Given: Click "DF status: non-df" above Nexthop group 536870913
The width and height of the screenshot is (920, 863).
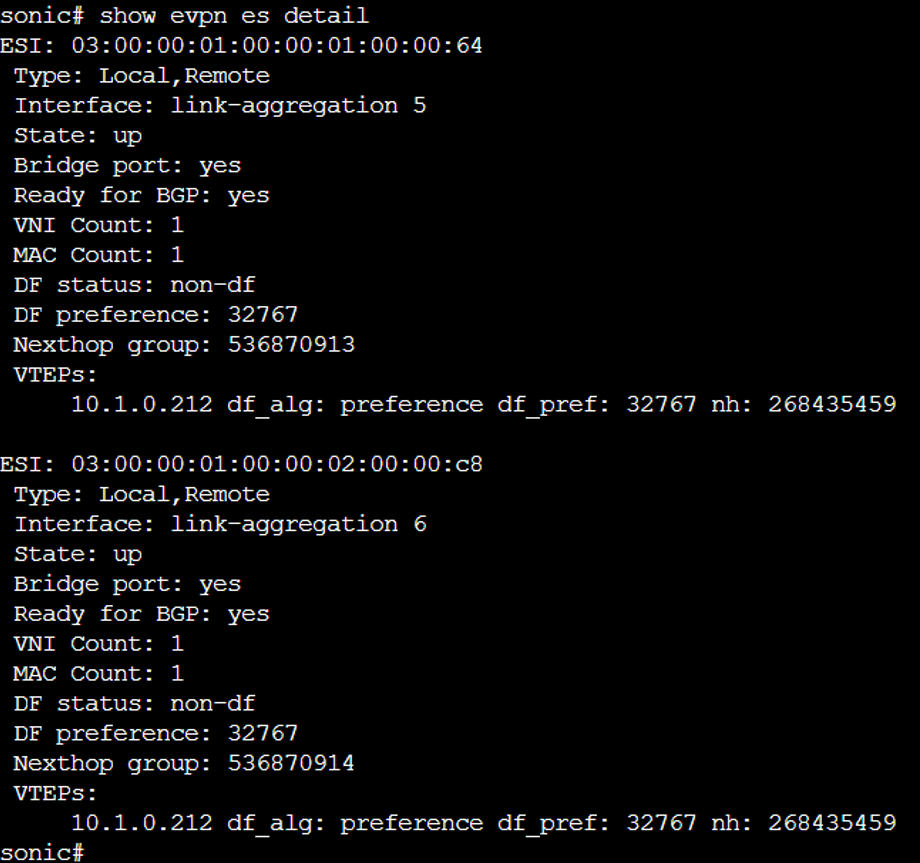Looking at the screenshot, I should tap(134, 285).
